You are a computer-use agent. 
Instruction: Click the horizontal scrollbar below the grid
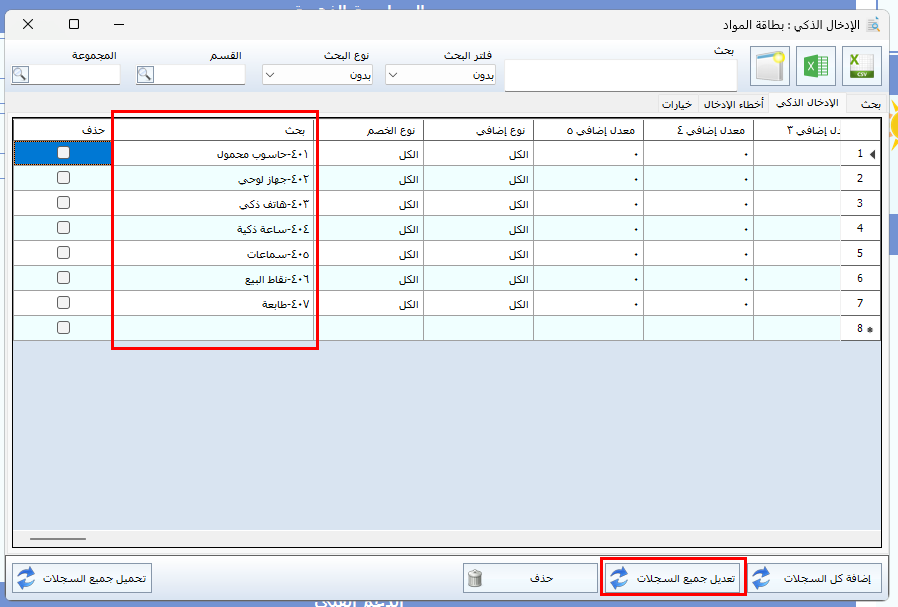58,539
